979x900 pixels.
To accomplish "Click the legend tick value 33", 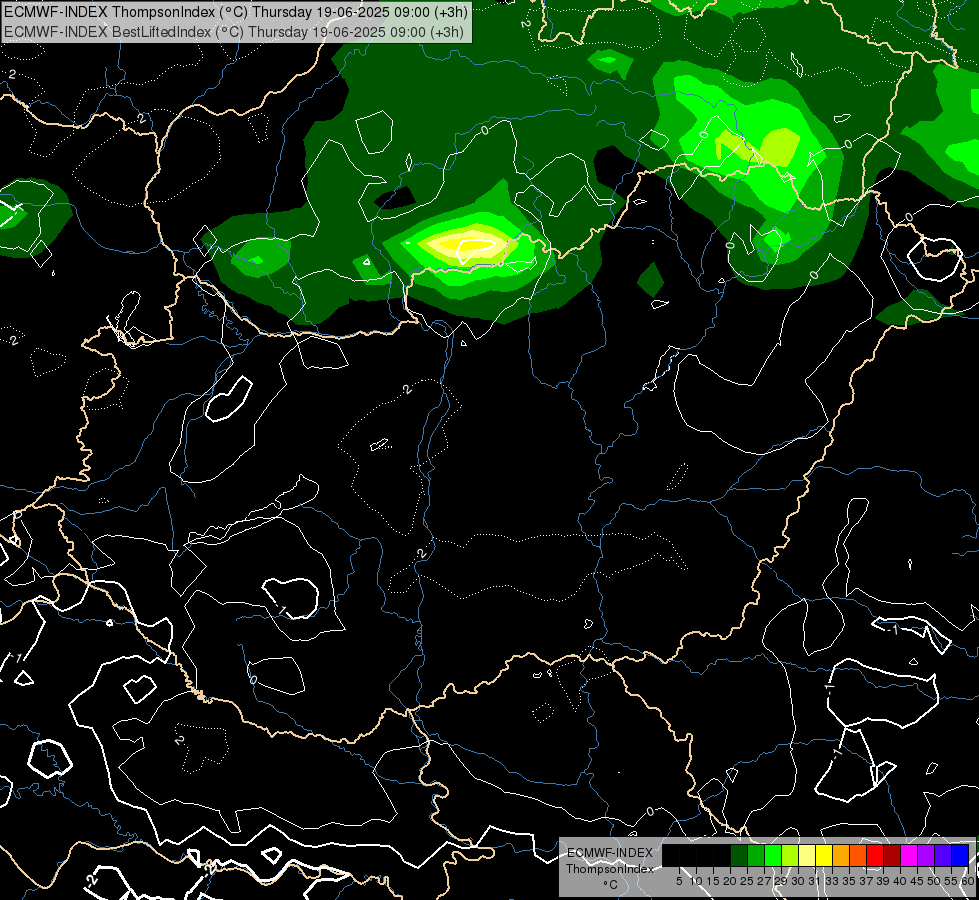I will click(832, 881).
